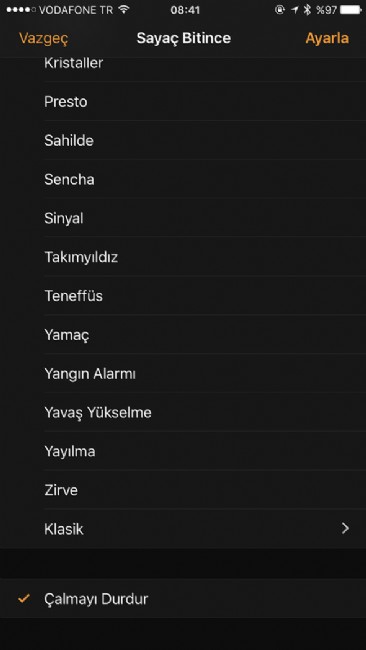366x650 pixels.
Task: Tap the battery indicator icon
Action: (x=351, y=10)
